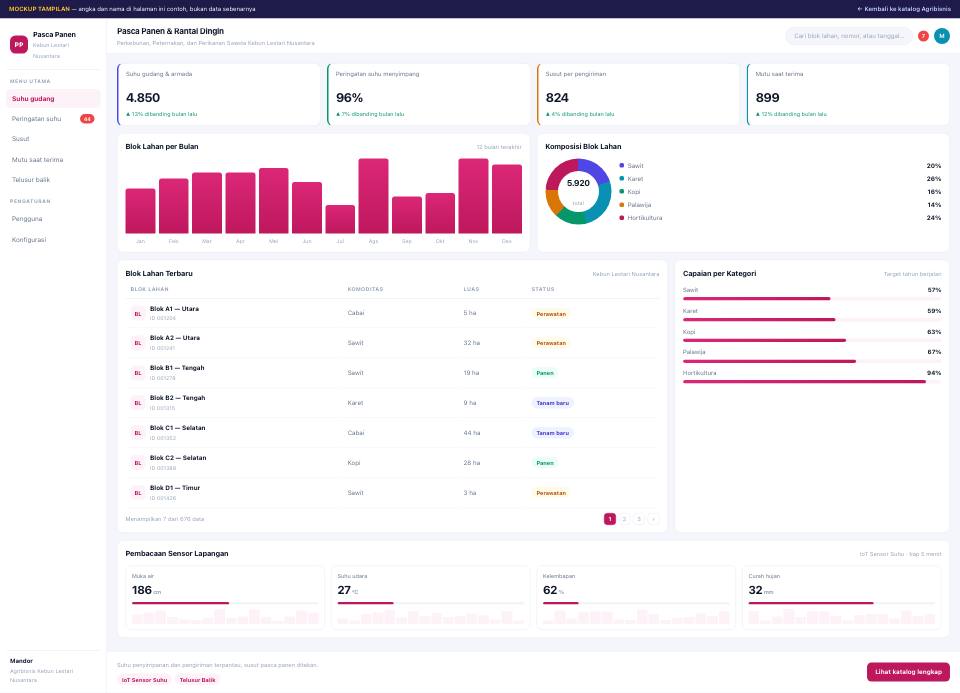Click the Agu bar in monthly chart
The image size is (960, 693).
[373, 196]
